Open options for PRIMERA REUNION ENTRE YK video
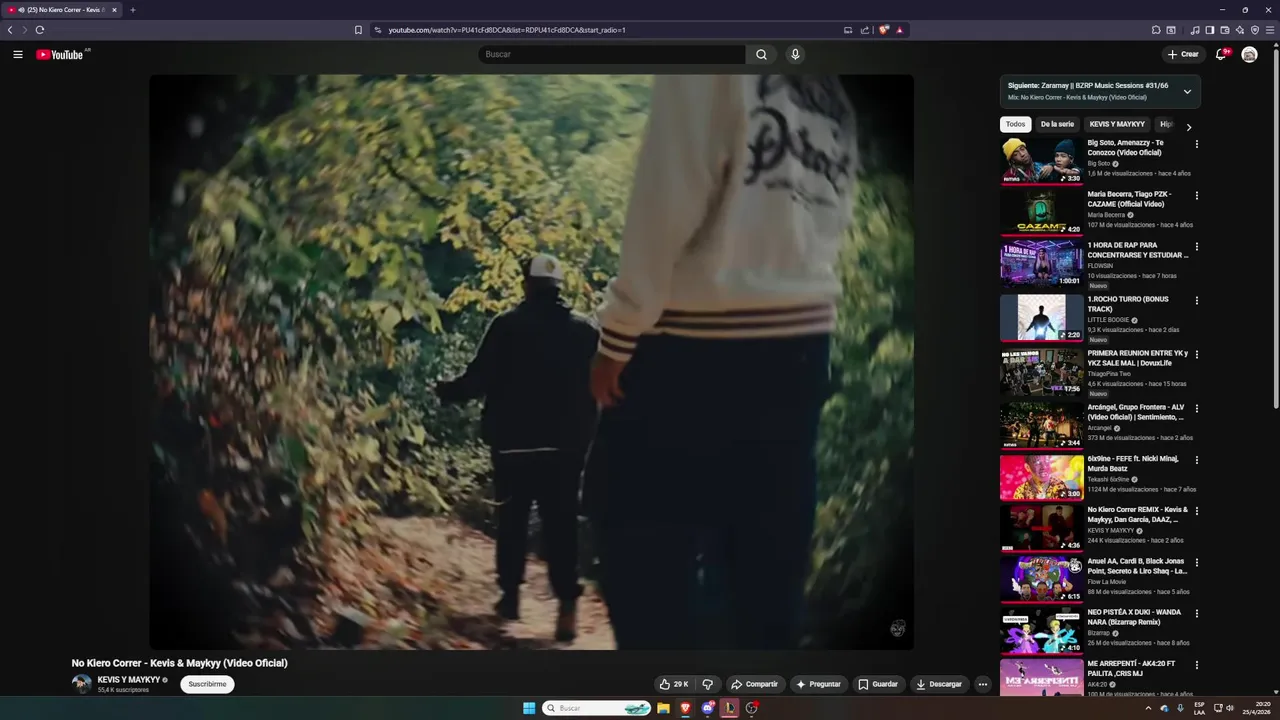Viewport: 1280px width, 720px height. pos(1196,354)
